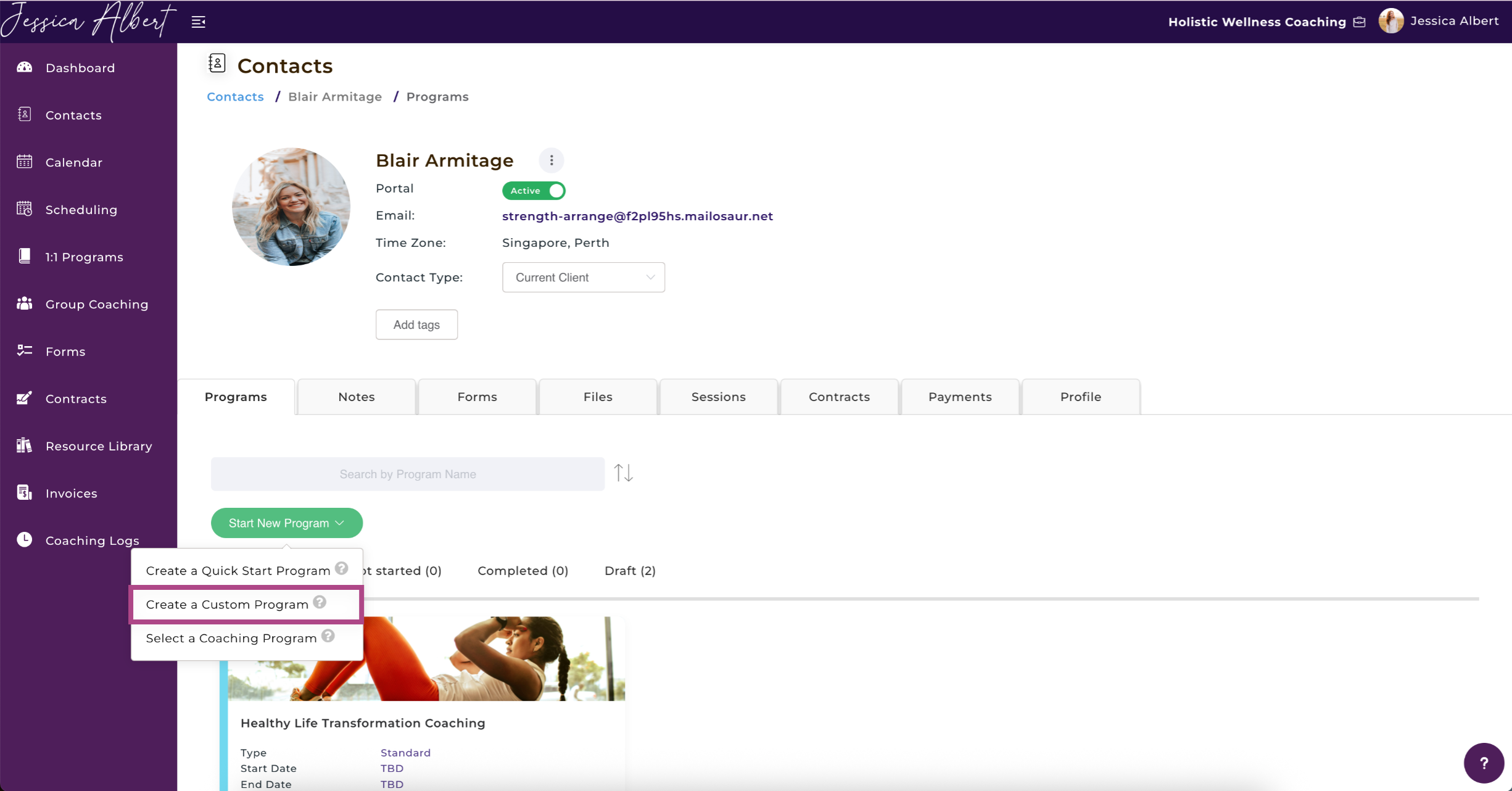
Task: Select the Programs tab
Action: click(x=236, y=397)
